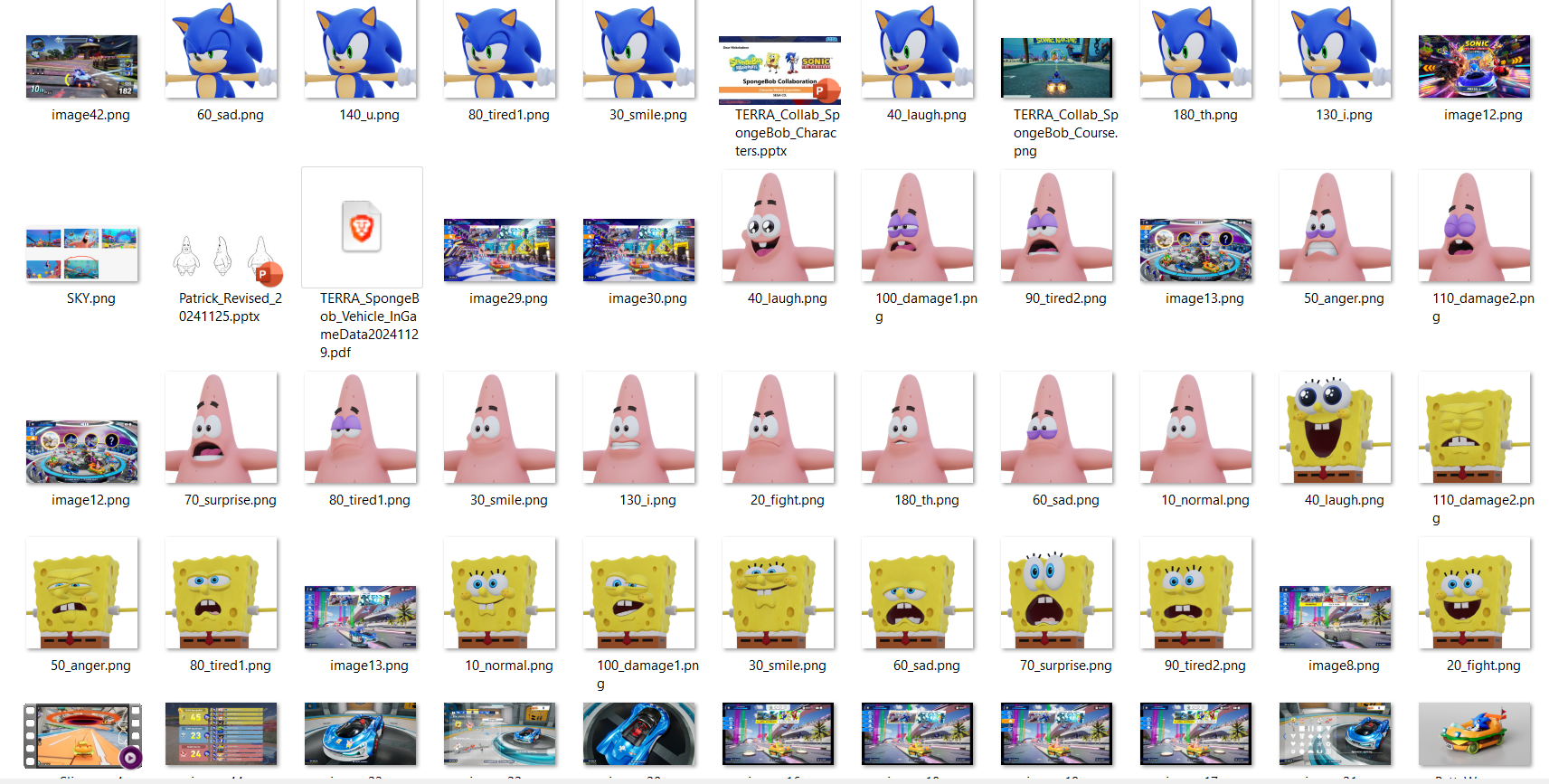Select image12.png beside Patrick's 70_surprise.png
Image resolution: width=1549 pixels, height=784 pixels.
82,452
